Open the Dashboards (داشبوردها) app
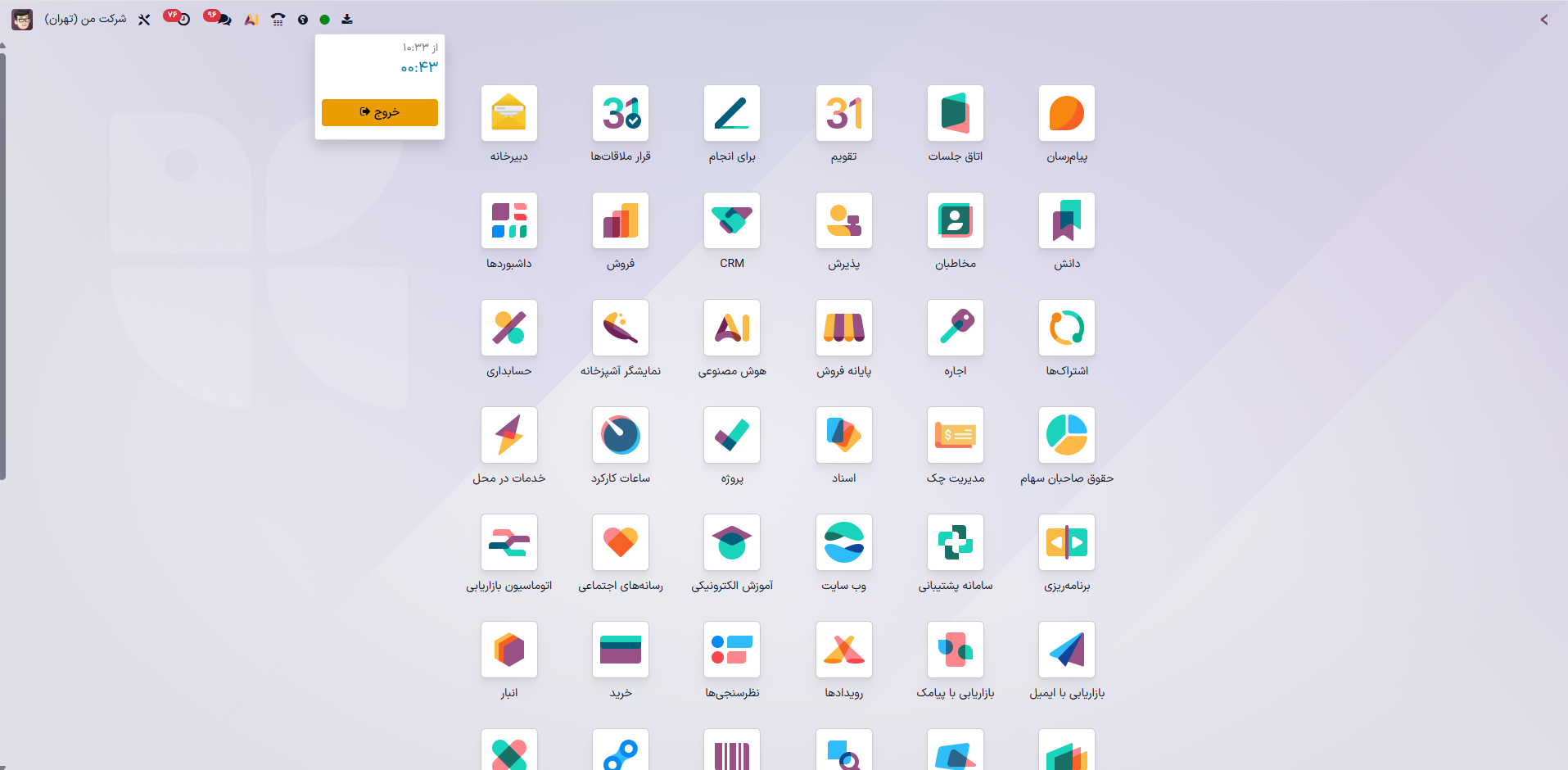Viewport: 1568px width, 770px height. pos(509,220)
